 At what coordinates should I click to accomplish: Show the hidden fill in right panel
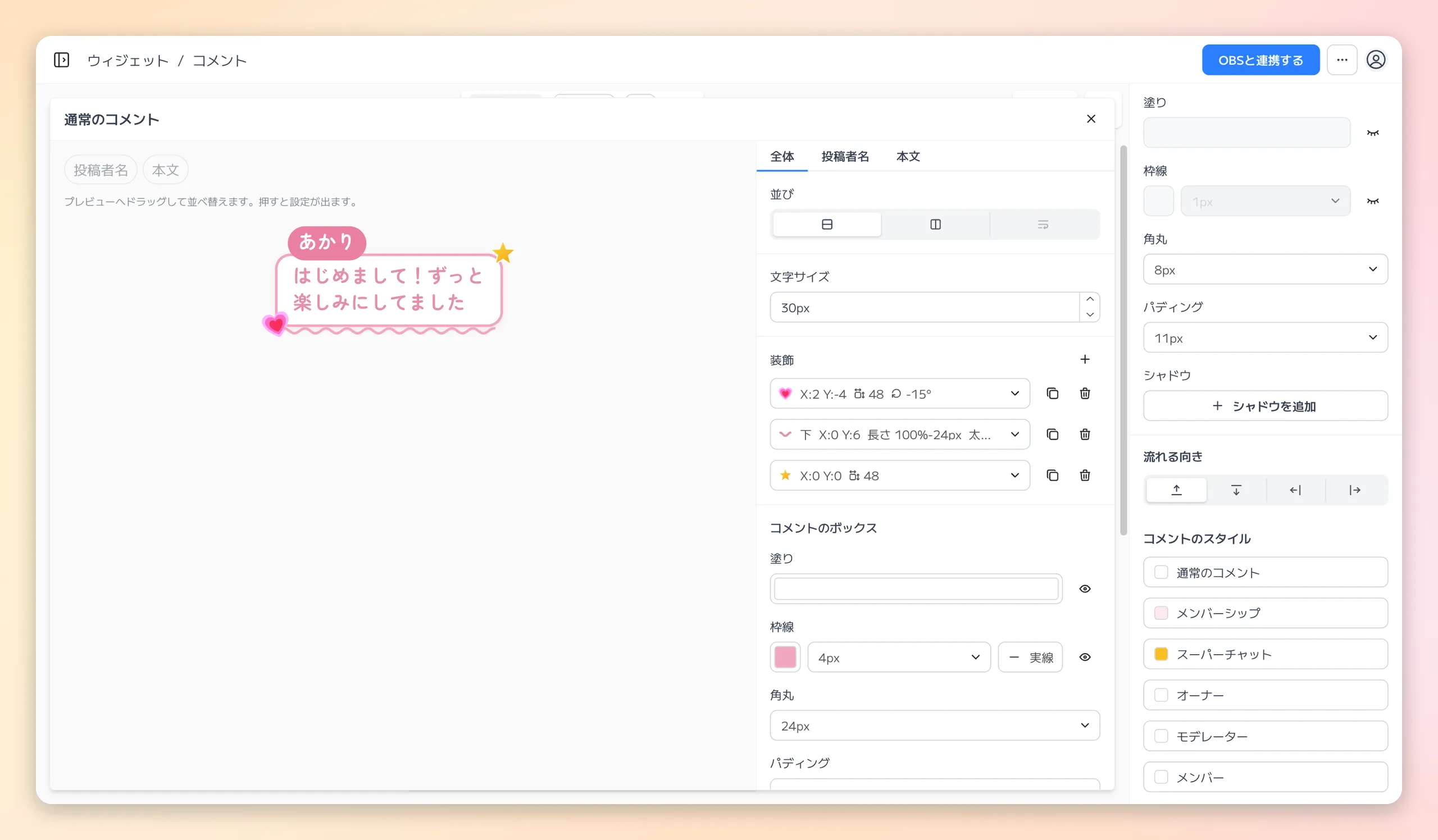[1372, 133]
